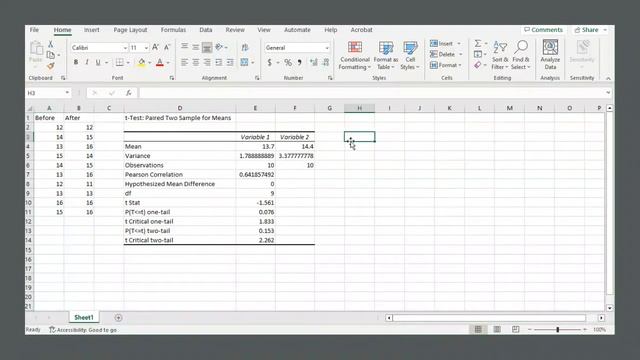Open Format as Table gallery
The width and height of the screenshot is (640, 360).
[x=385, y=56]
